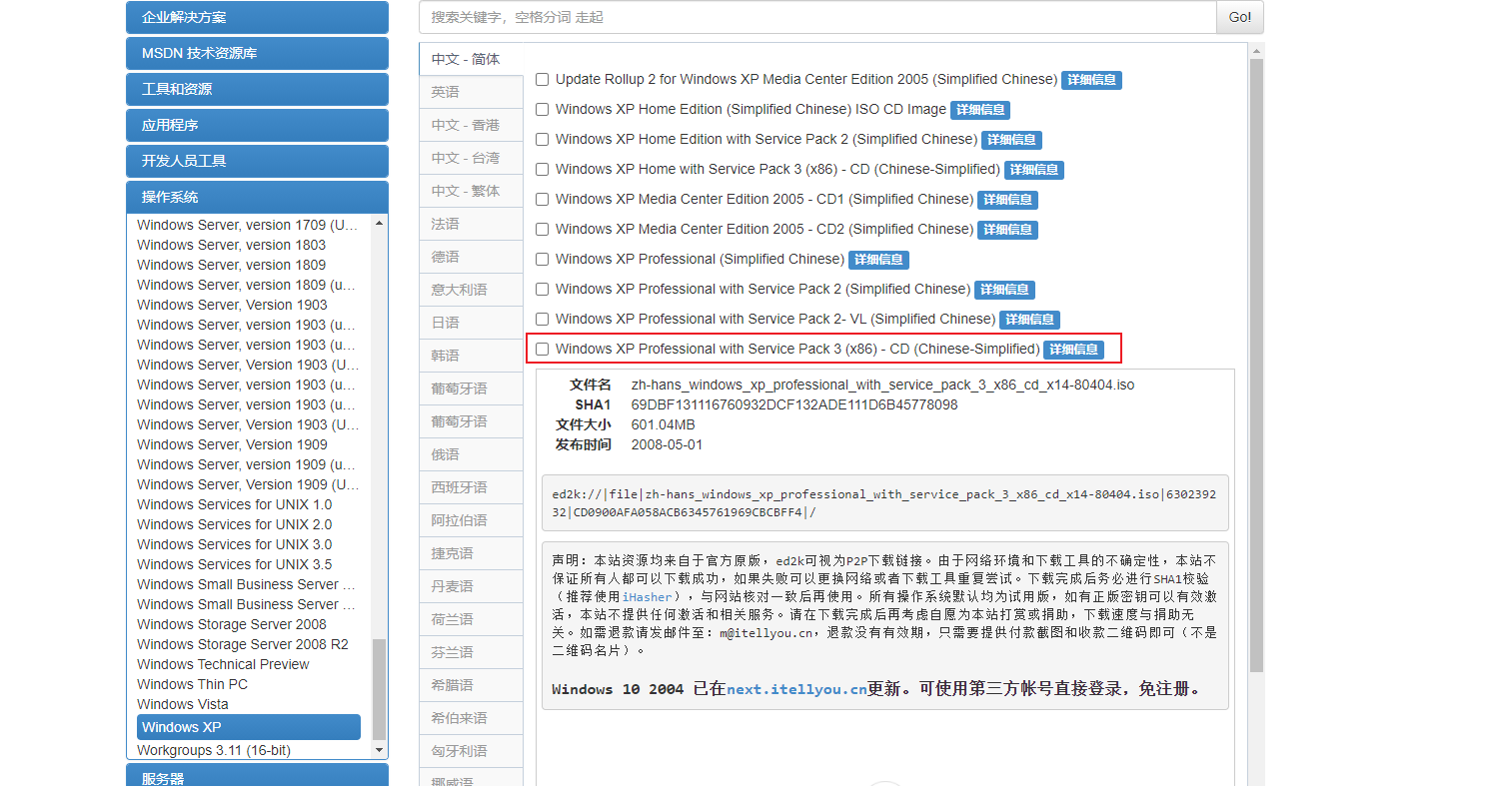The height and width of the screenshot is (786, 1512).
Task: Check Windows XP Home Edition ISO CD Image
Action: pos(543,110)
